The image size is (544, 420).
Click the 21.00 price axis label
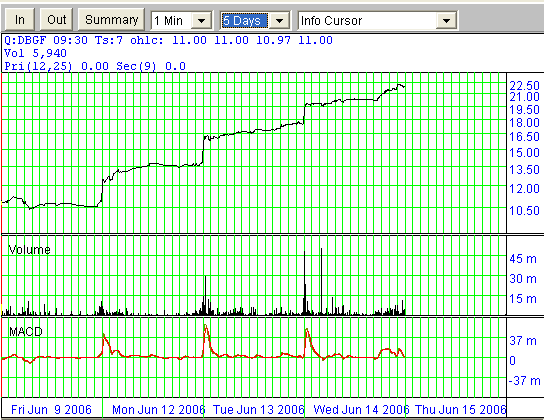(x=524, y=97)
